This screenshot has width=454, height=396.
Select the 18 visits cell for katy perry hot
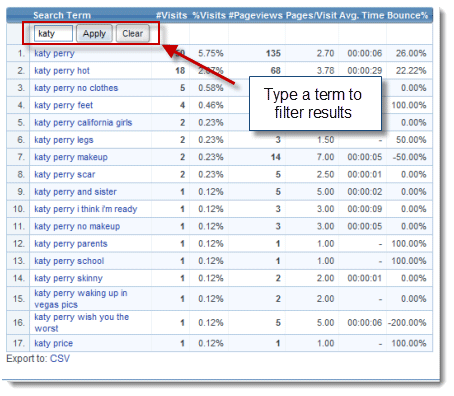coord(180,71)
